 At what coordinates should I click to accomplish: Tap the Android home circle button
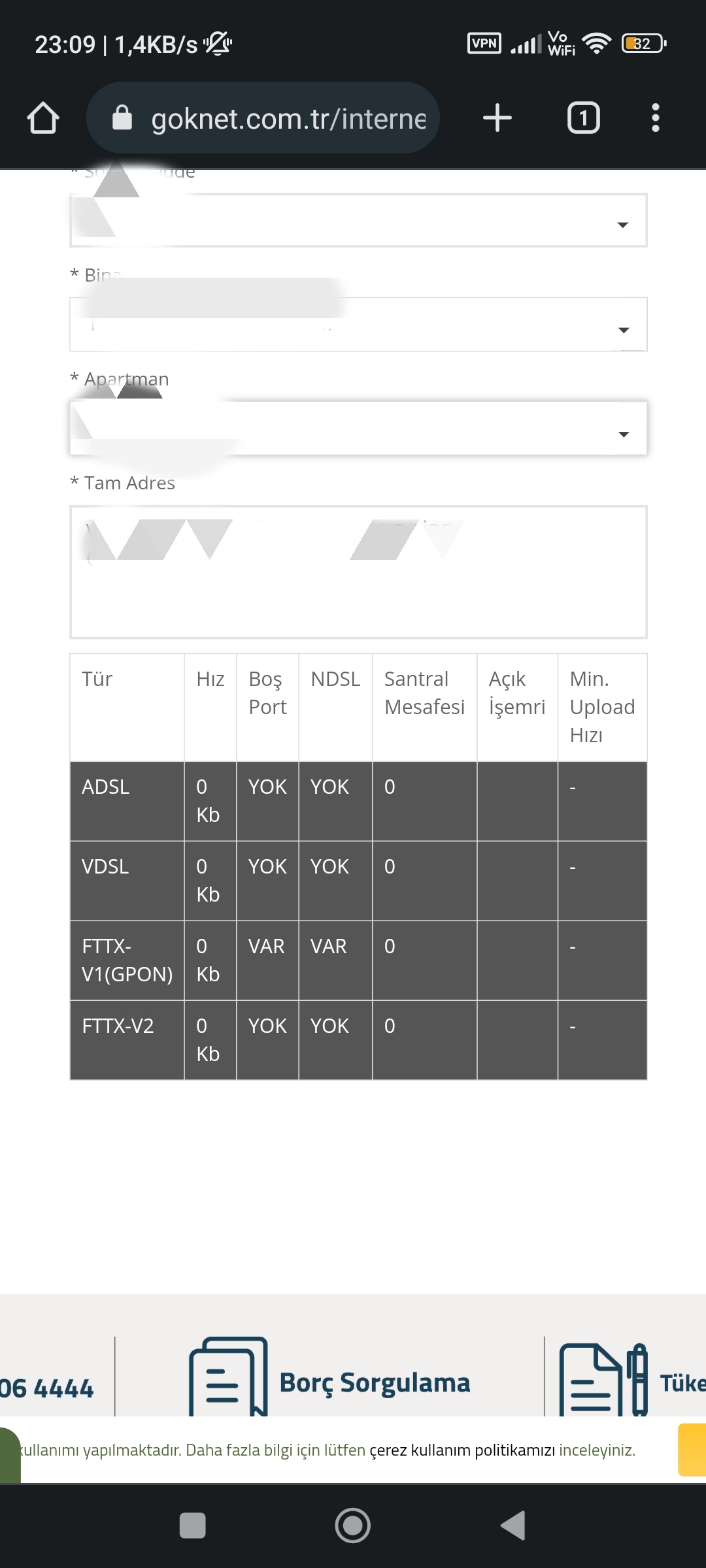coord(353,1526)
